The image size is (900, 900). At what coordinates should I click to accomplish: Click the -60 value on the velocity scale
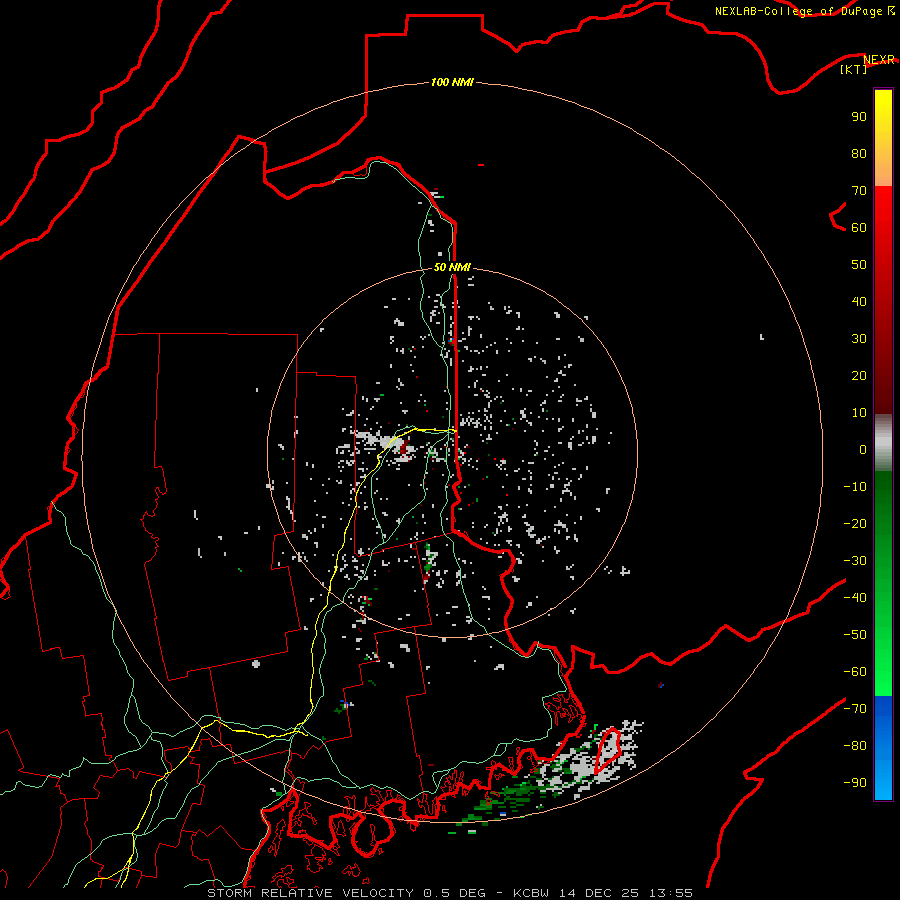tap(855, 672)
